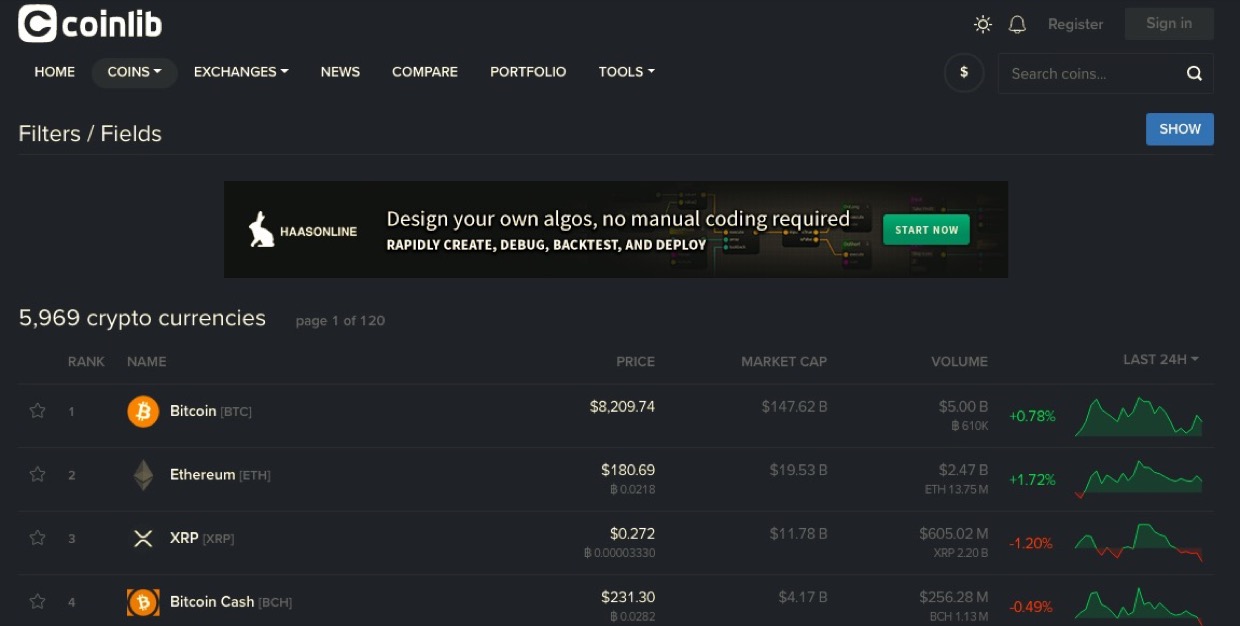
Task: Open the PORTFOLIO section
Action: click(528, 72)
